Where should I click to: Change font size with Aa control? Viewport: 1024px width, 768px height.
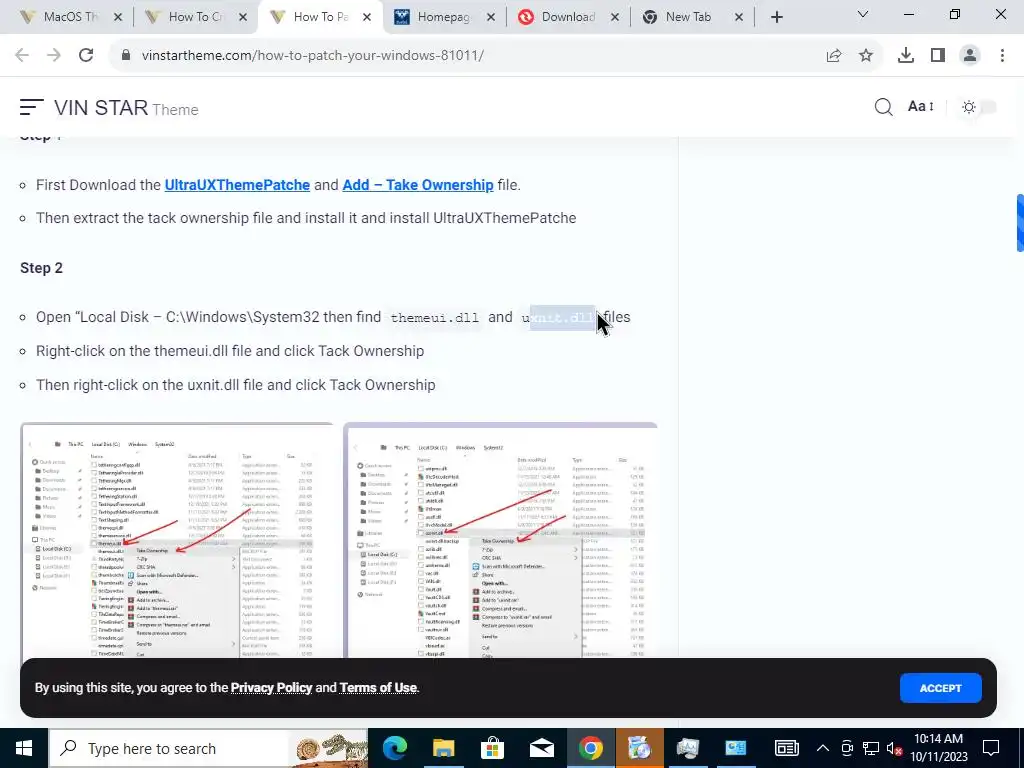pos(921,106)
